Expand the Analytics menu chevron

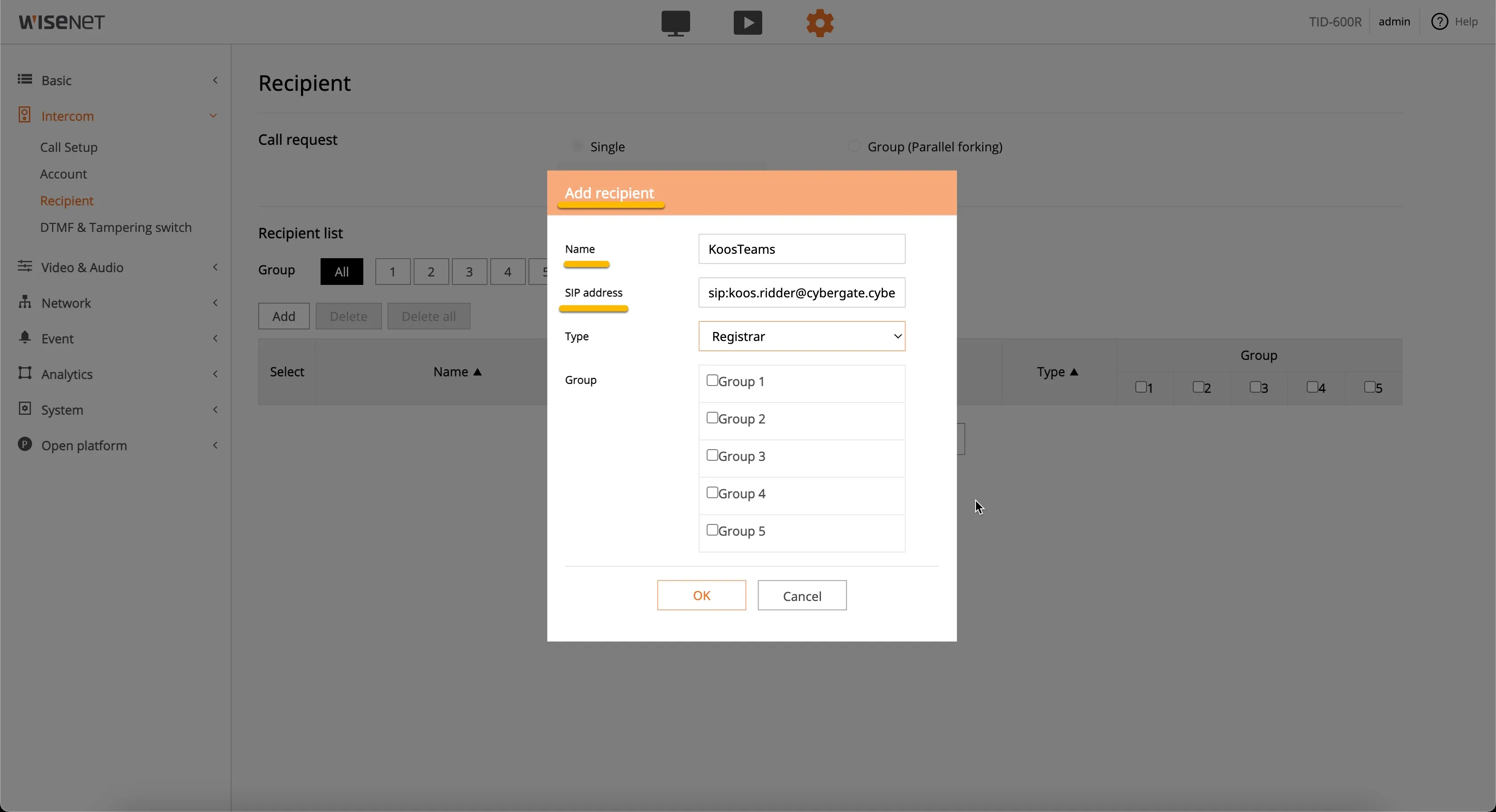[215, 374]
